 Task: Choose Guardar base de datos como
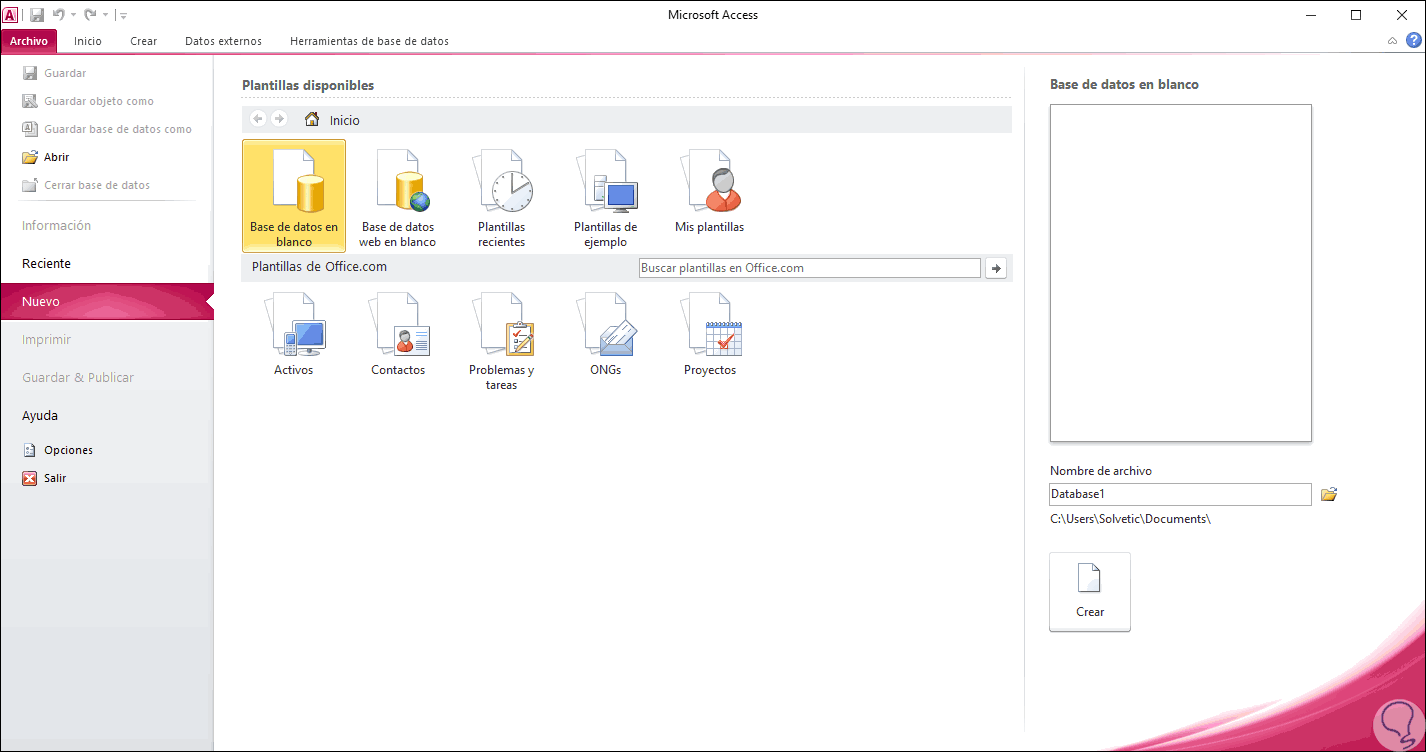click(107, 129)
